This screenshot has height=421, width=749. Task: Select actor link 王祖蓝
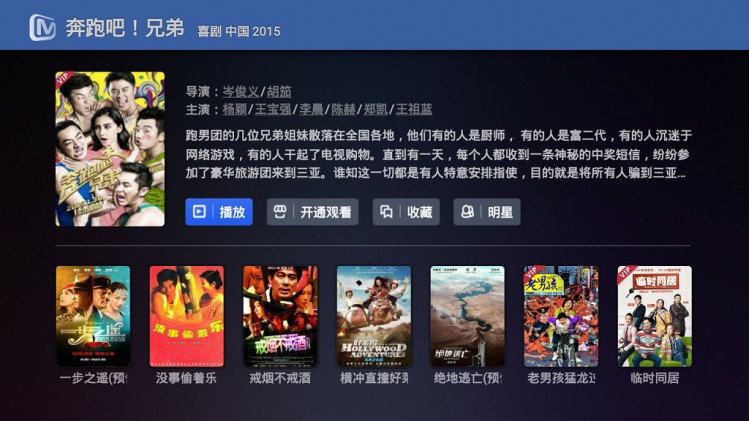click(x=414, y=109)
